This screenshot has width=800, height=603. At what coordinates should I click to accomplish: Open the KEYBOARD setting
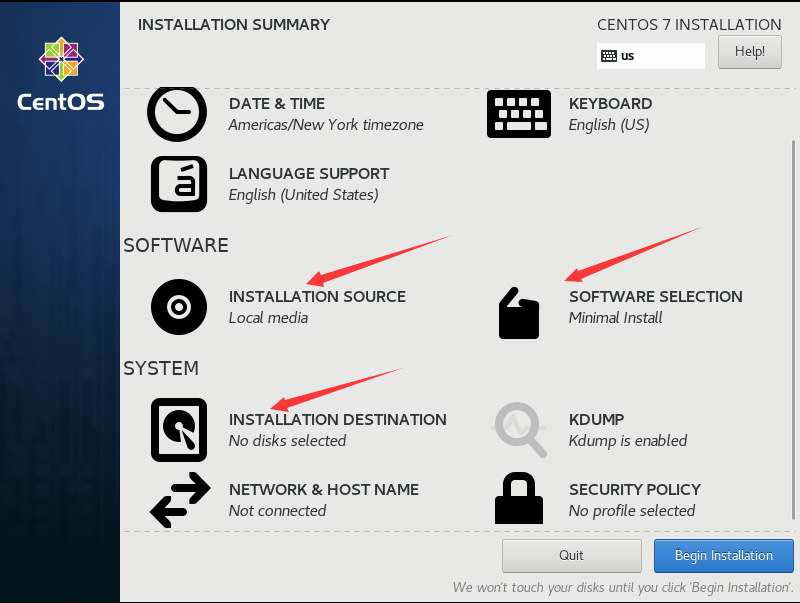[610, 104]
